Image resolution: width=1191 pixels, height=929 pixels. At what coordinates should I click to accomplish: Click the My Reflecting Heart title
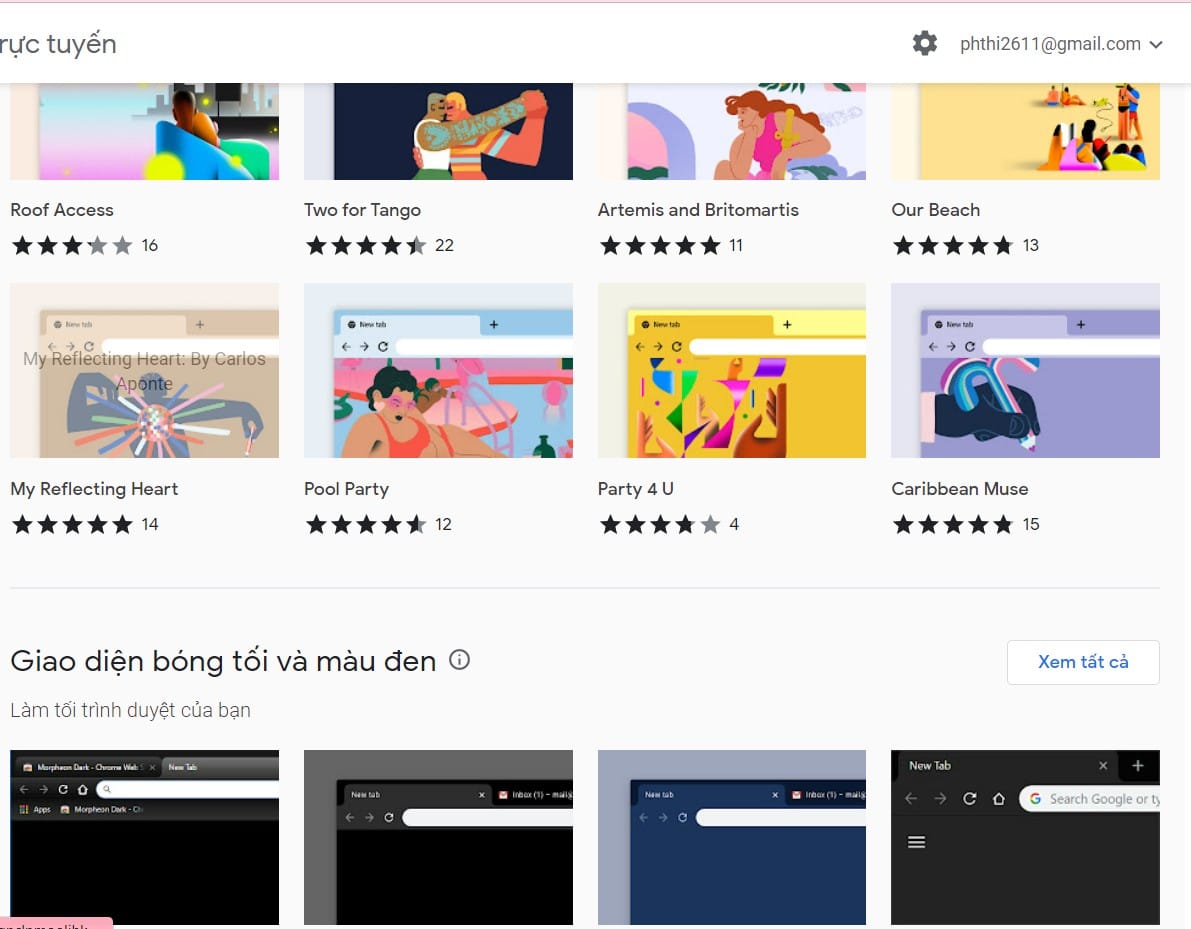pyautogui.click(x=94, y=489)
